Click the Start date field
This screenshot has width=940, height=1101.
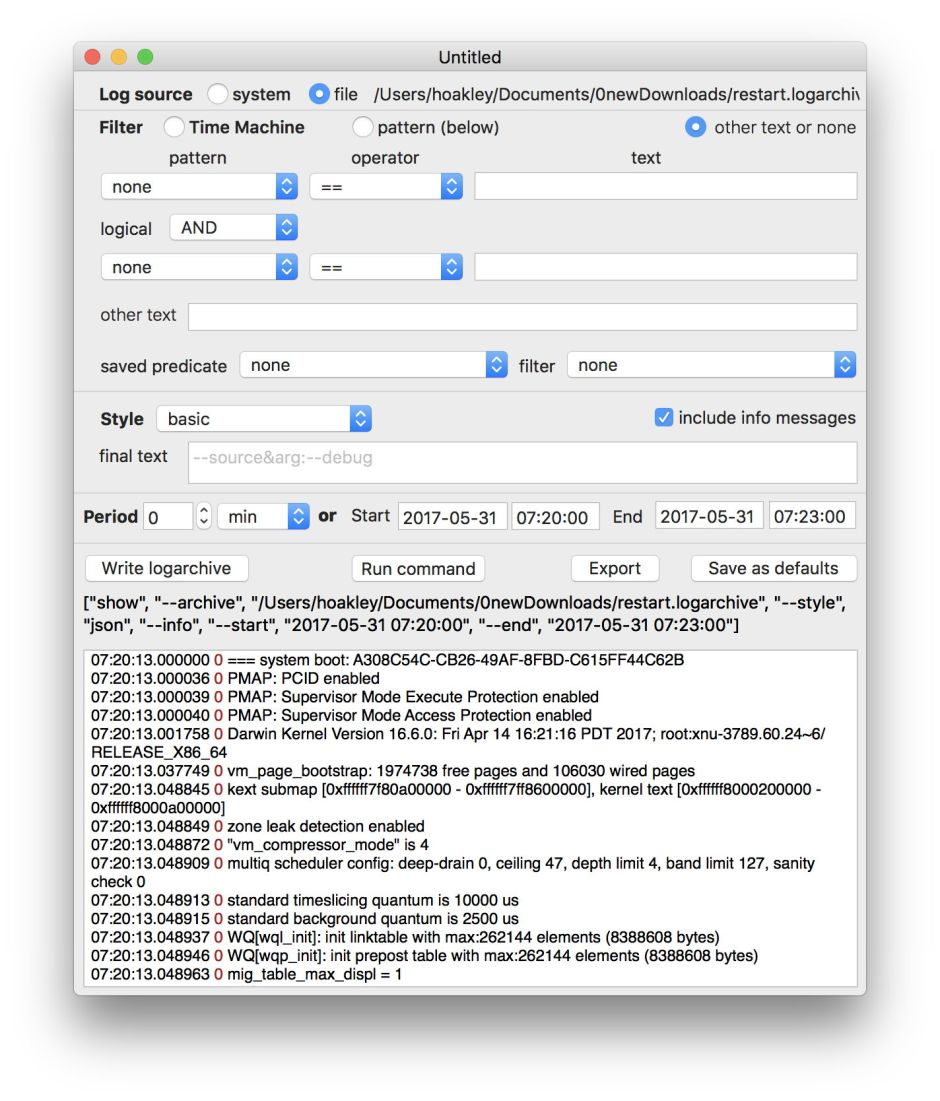click(452, 517)
